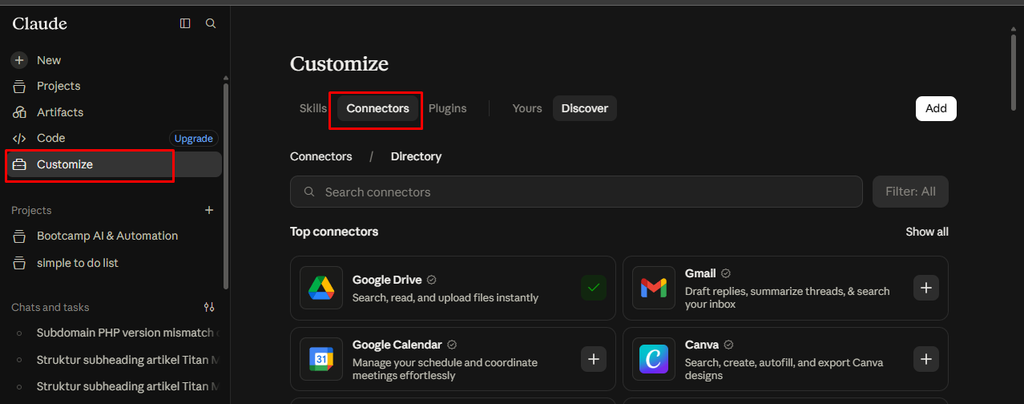Click the Upgrade badge beside Code
The width and height of the screenshot is (1024, 404).
(194, 138)
